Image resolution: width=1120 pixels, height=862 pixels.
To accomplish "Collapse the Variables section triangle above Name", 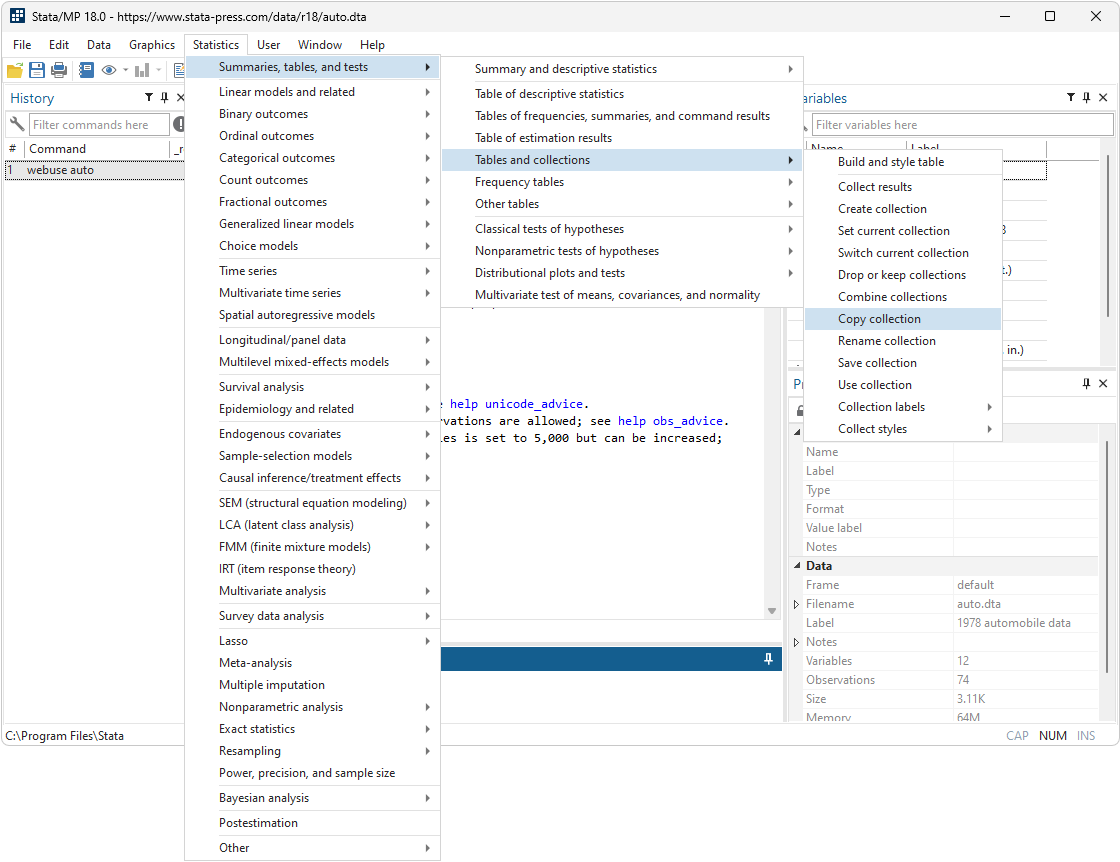I will [797, 432].
